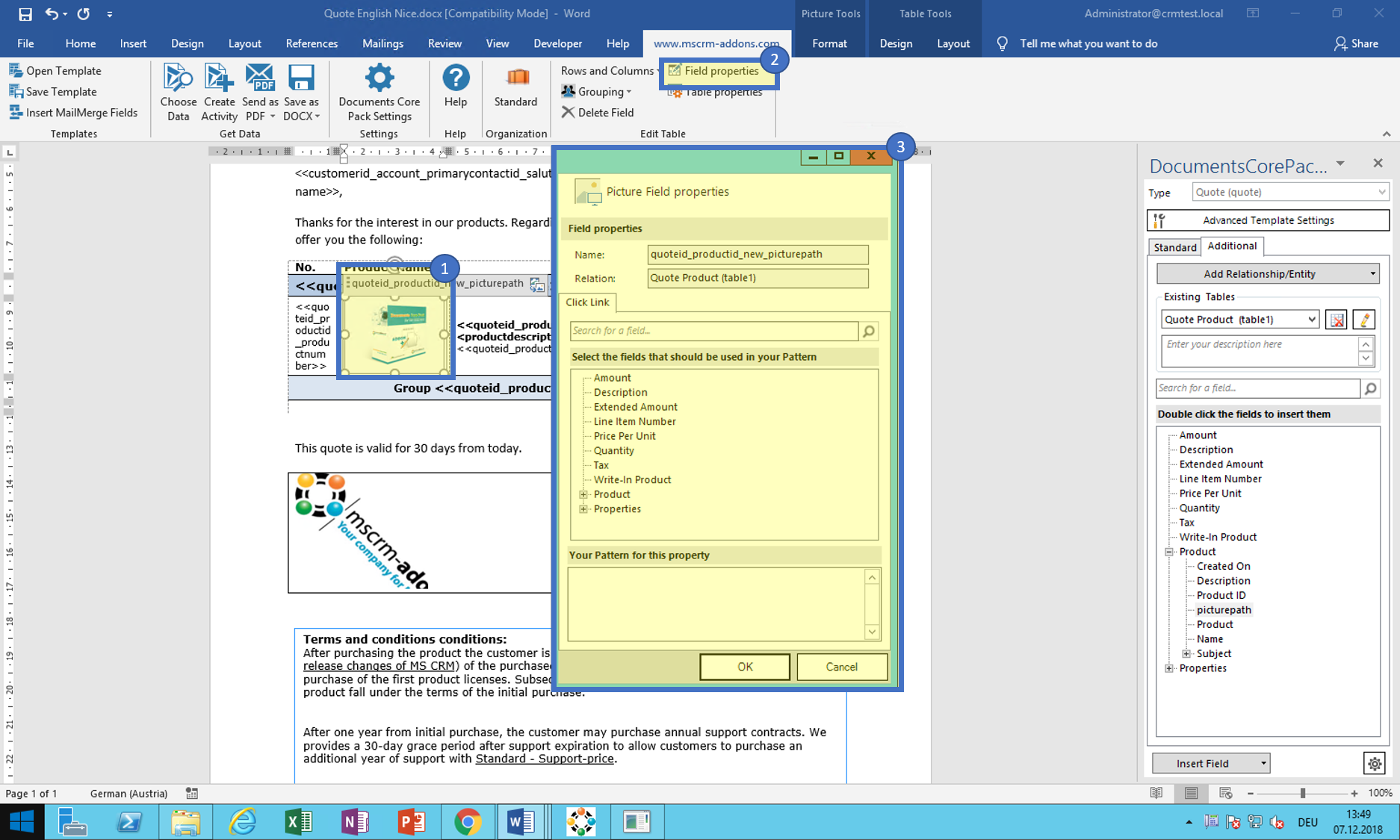Click the zoom slider handle

1302,794
